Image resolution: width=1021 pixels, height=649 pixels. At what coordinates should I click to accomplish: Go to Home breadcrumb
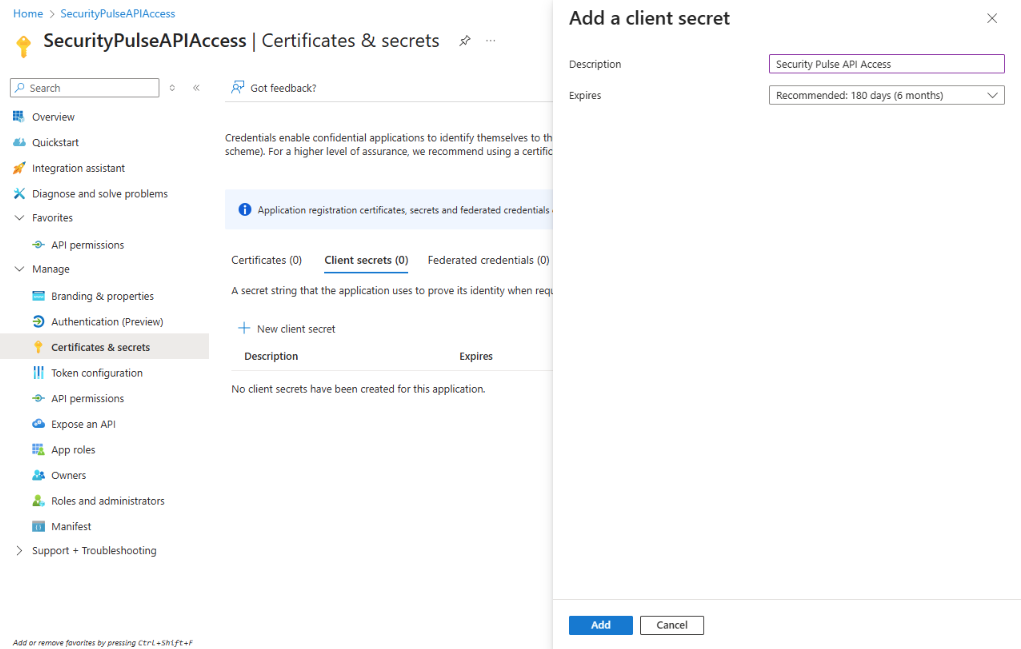point(28,14)
